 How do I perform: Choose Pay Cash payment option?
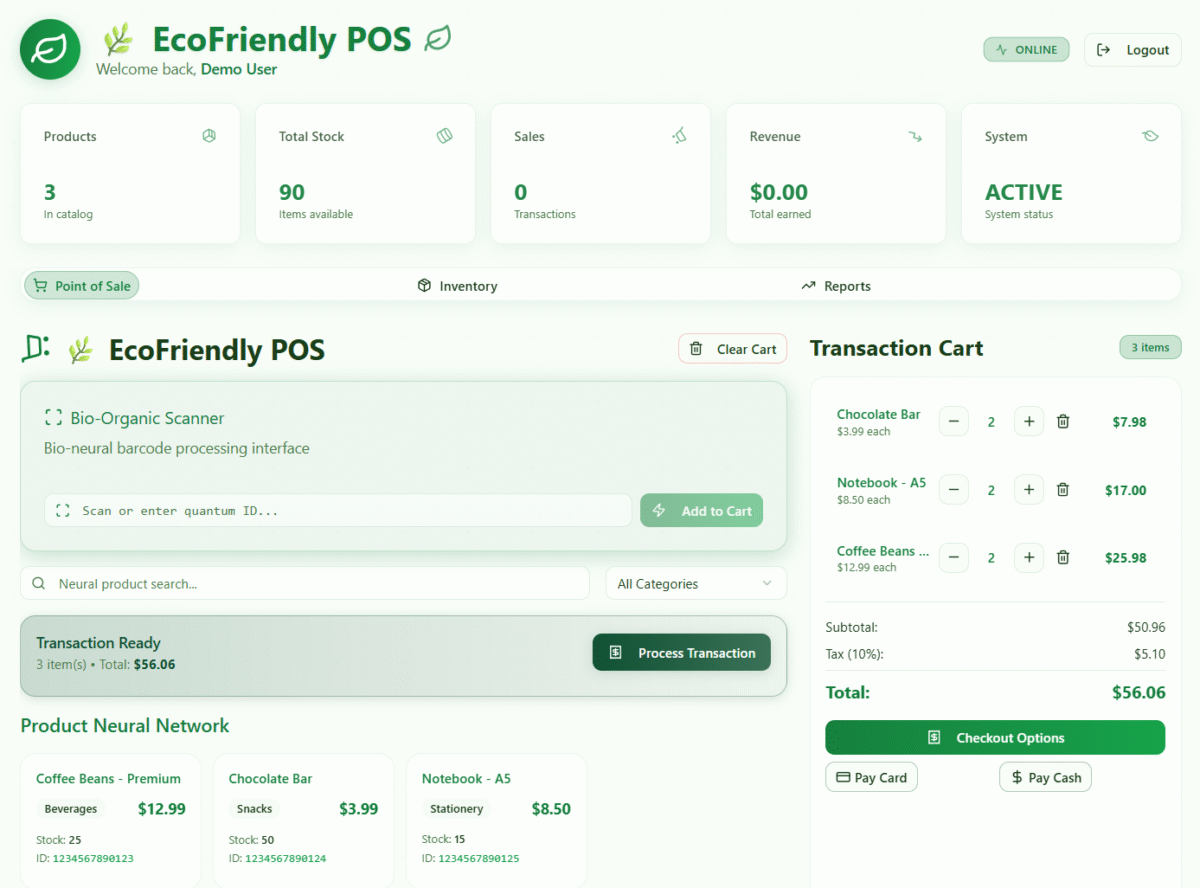[x=1045, y=777]
